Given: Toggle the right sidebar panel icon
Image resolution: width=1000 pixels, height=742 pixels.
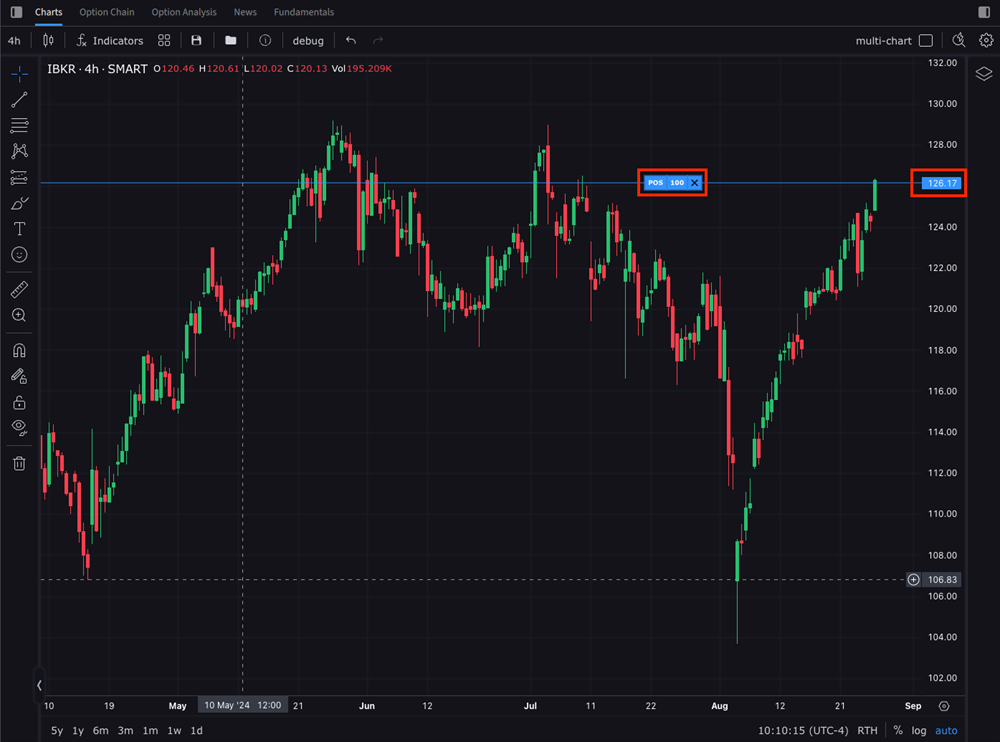Looking at the screenshot, I should [x=984, y=11].
